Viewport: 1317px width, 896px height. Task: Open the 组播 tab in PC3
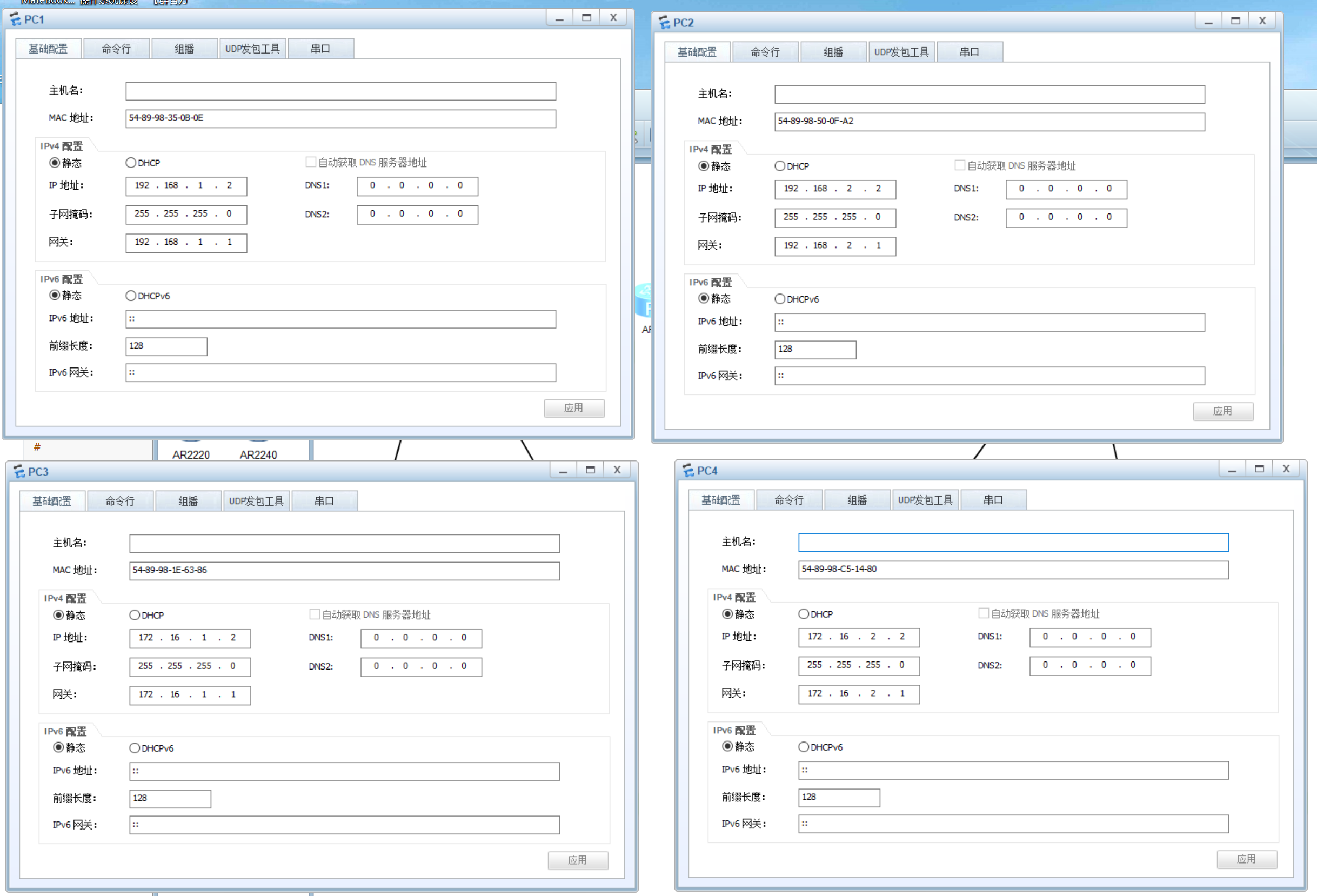click(x=188, y=501)
